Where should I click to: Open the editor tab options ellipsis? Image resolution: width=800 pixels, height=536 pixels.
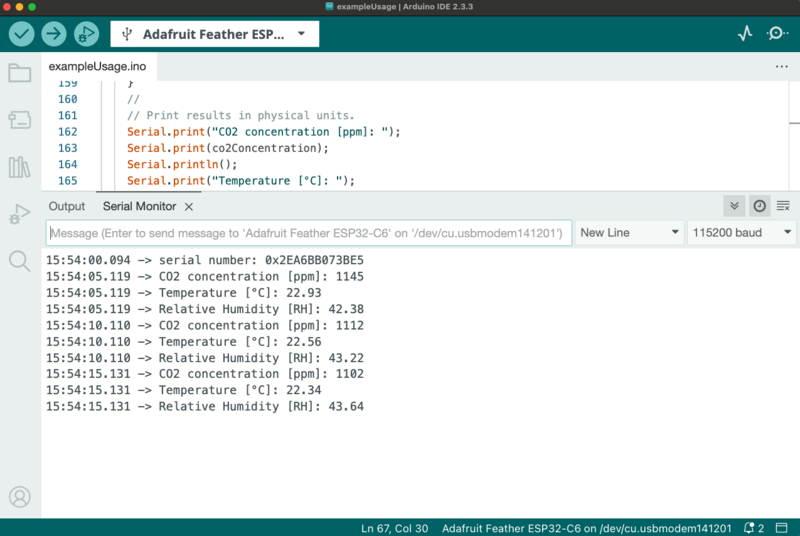(x=782, y=66)
